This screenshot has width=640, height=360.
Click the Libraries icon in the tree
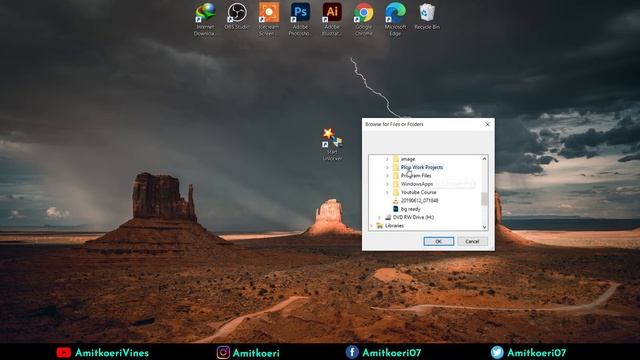(x=380, y=226)
